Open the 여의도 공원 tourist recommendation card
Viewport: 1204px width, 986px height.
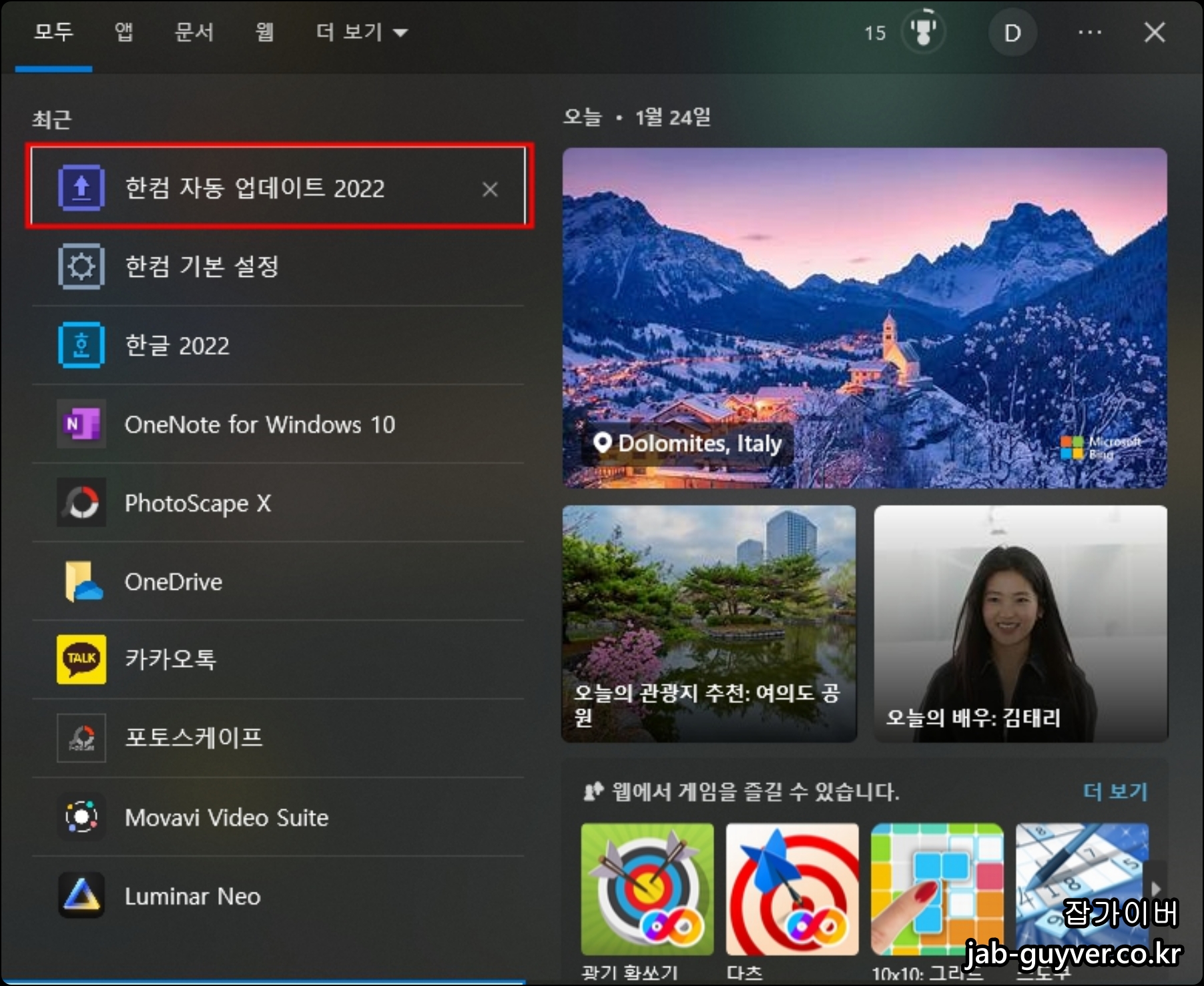709,623
